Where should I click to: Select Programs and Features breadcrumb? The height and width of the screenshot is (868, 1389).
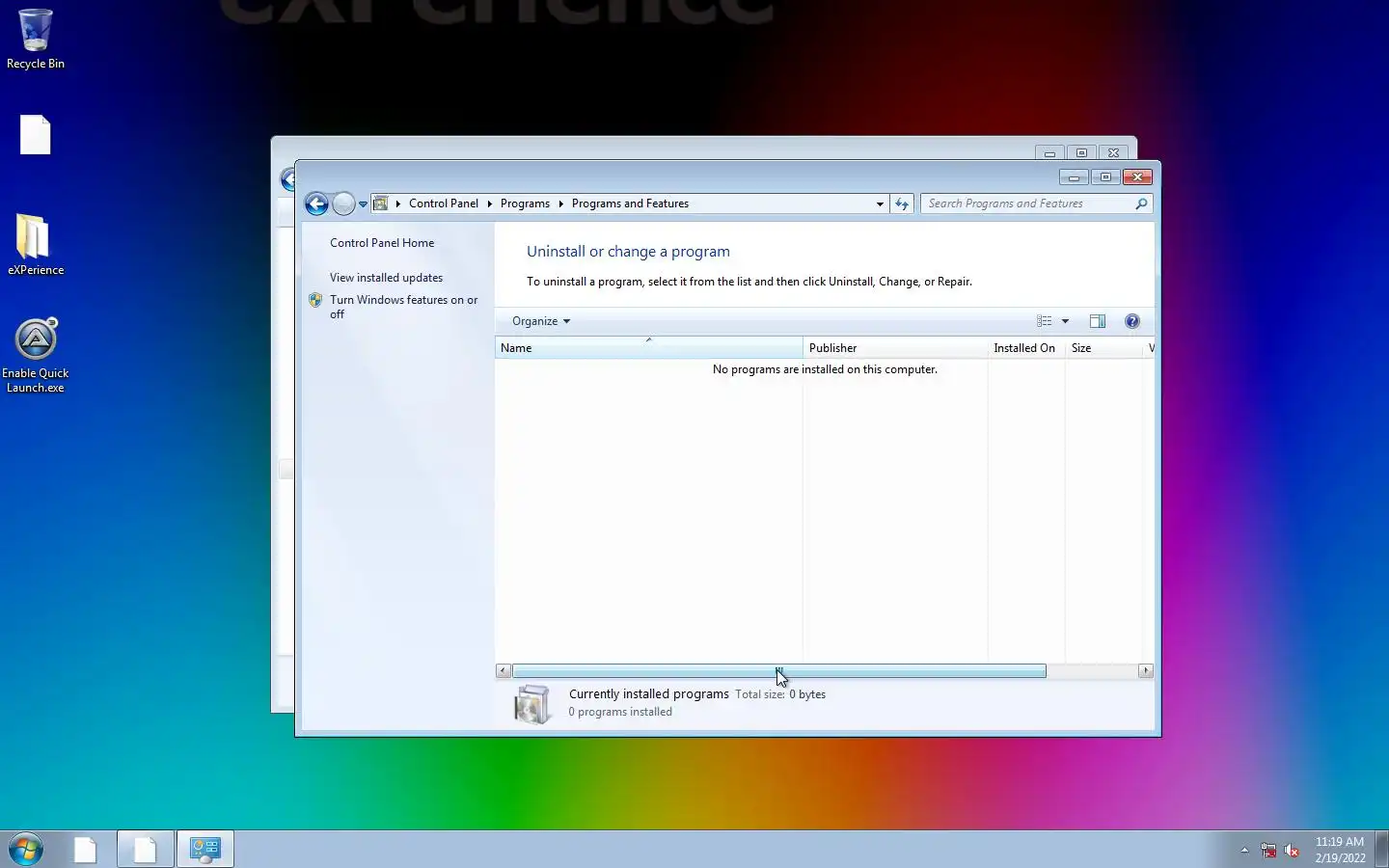click(x=630, y=203)
